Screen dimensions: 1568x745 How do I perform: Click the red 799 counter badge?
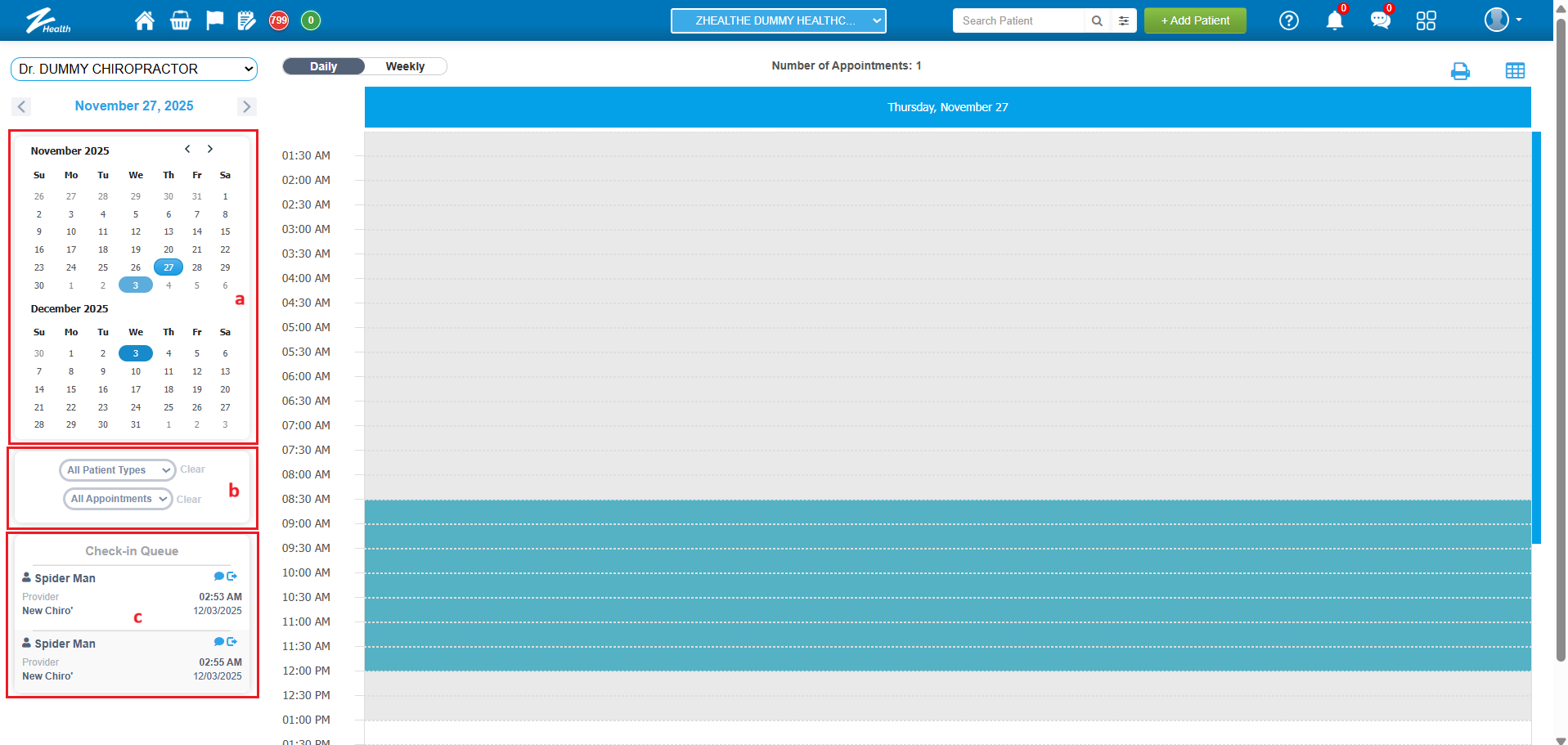(x=279, y=20)
